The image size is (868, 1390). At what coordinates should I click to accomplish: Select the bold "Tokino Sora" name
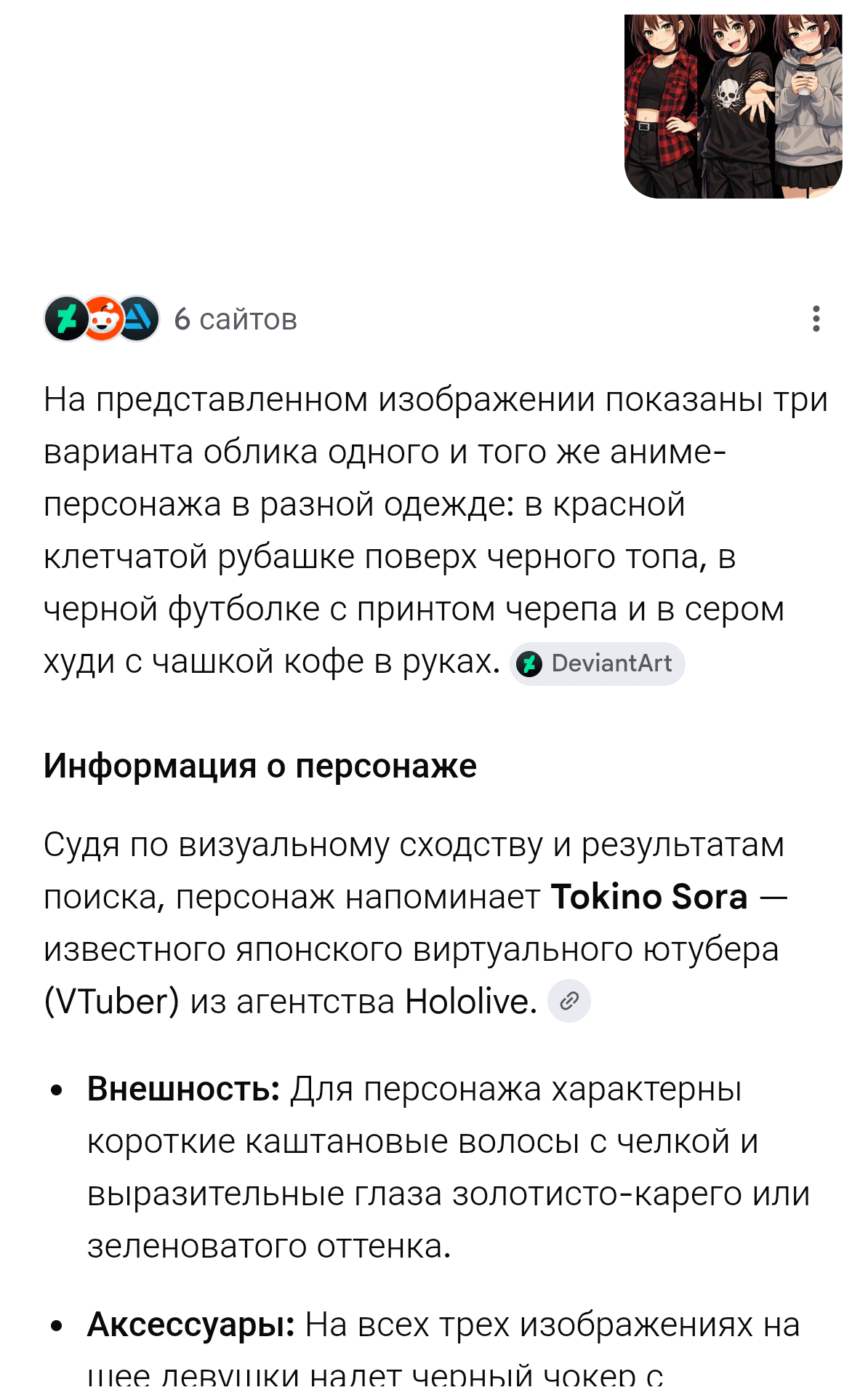pos(649,897)
